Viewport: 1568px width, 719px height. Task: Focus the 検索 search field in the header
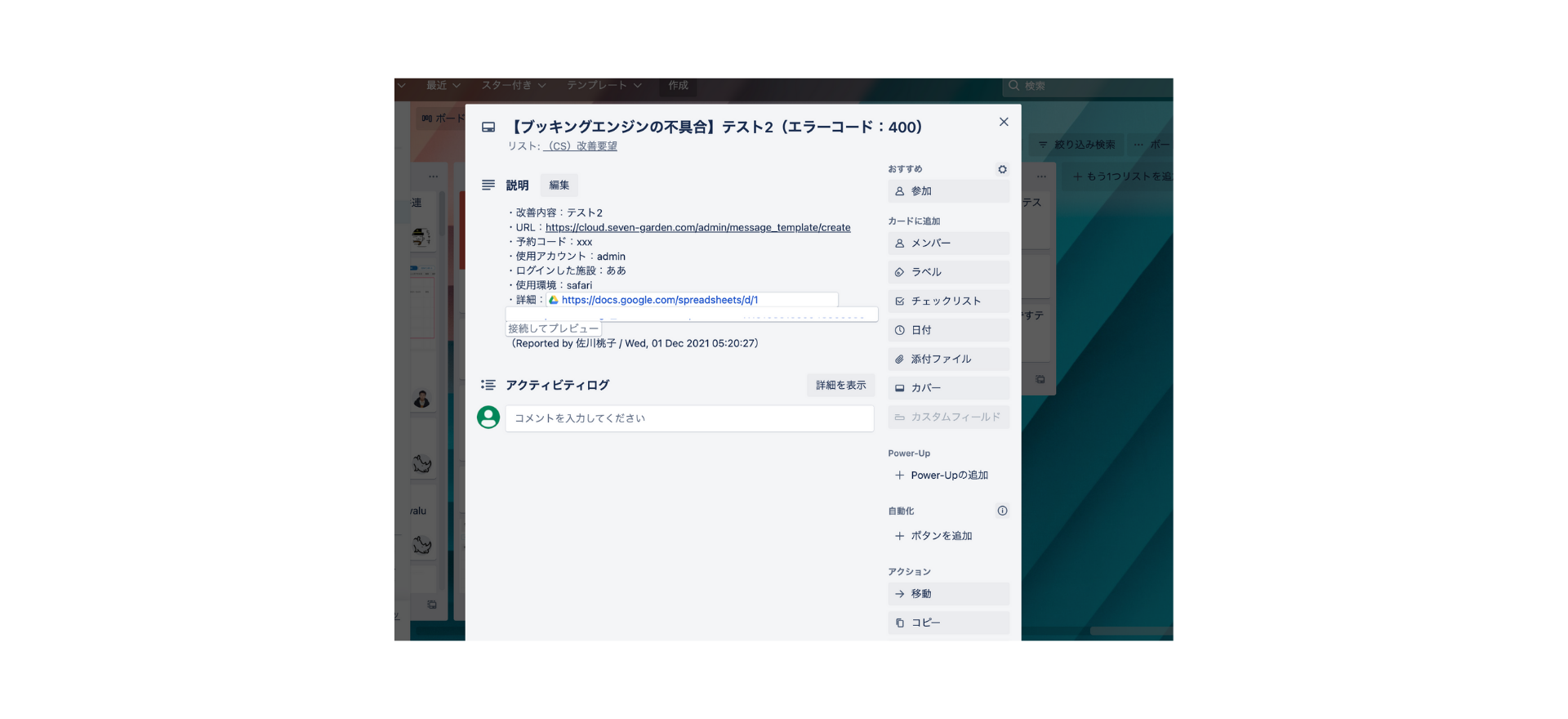(x=1086, y=86)
